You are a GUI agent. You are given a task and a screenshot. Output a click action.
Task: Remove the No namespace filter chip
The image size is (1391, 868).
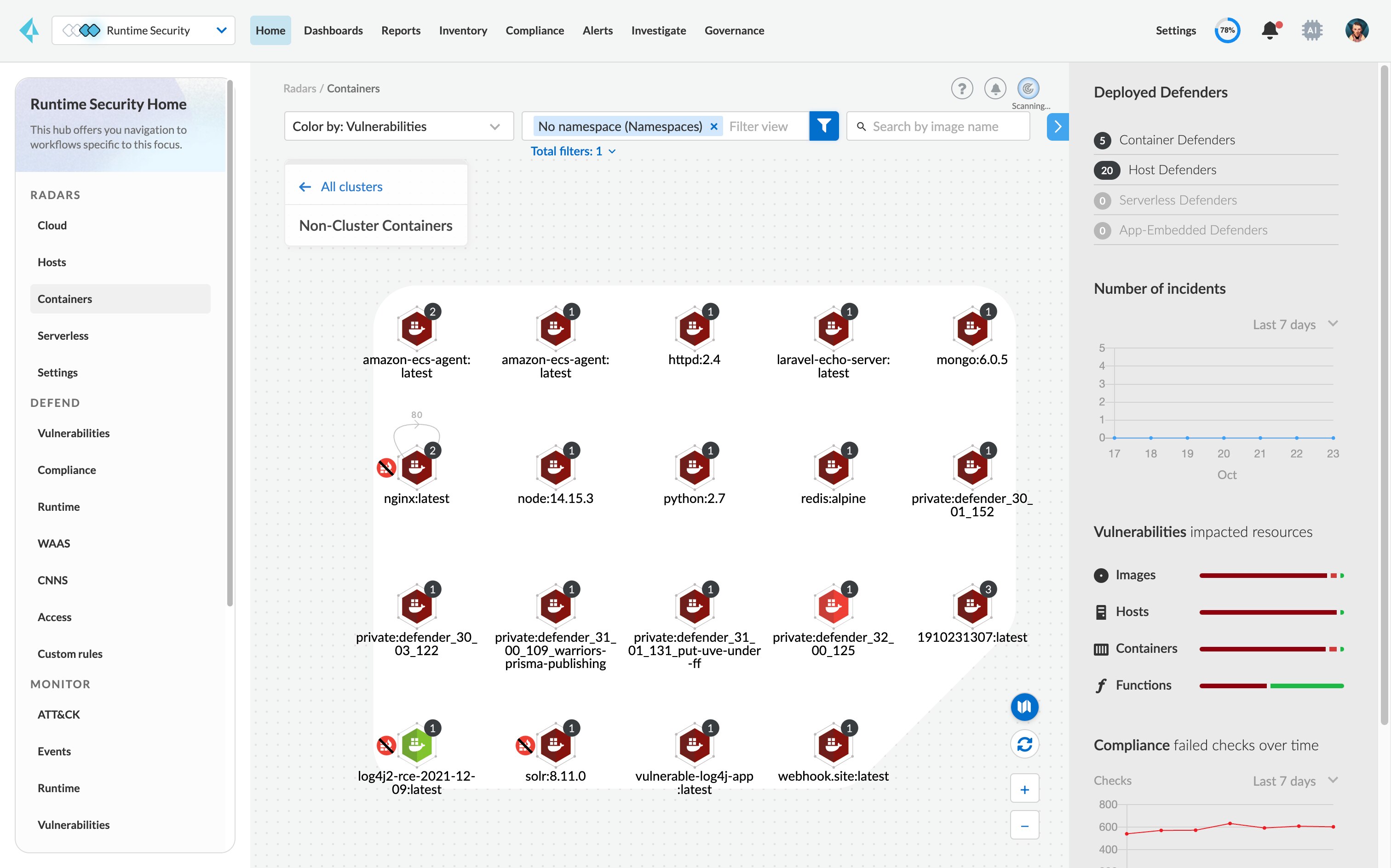point(713,126)
